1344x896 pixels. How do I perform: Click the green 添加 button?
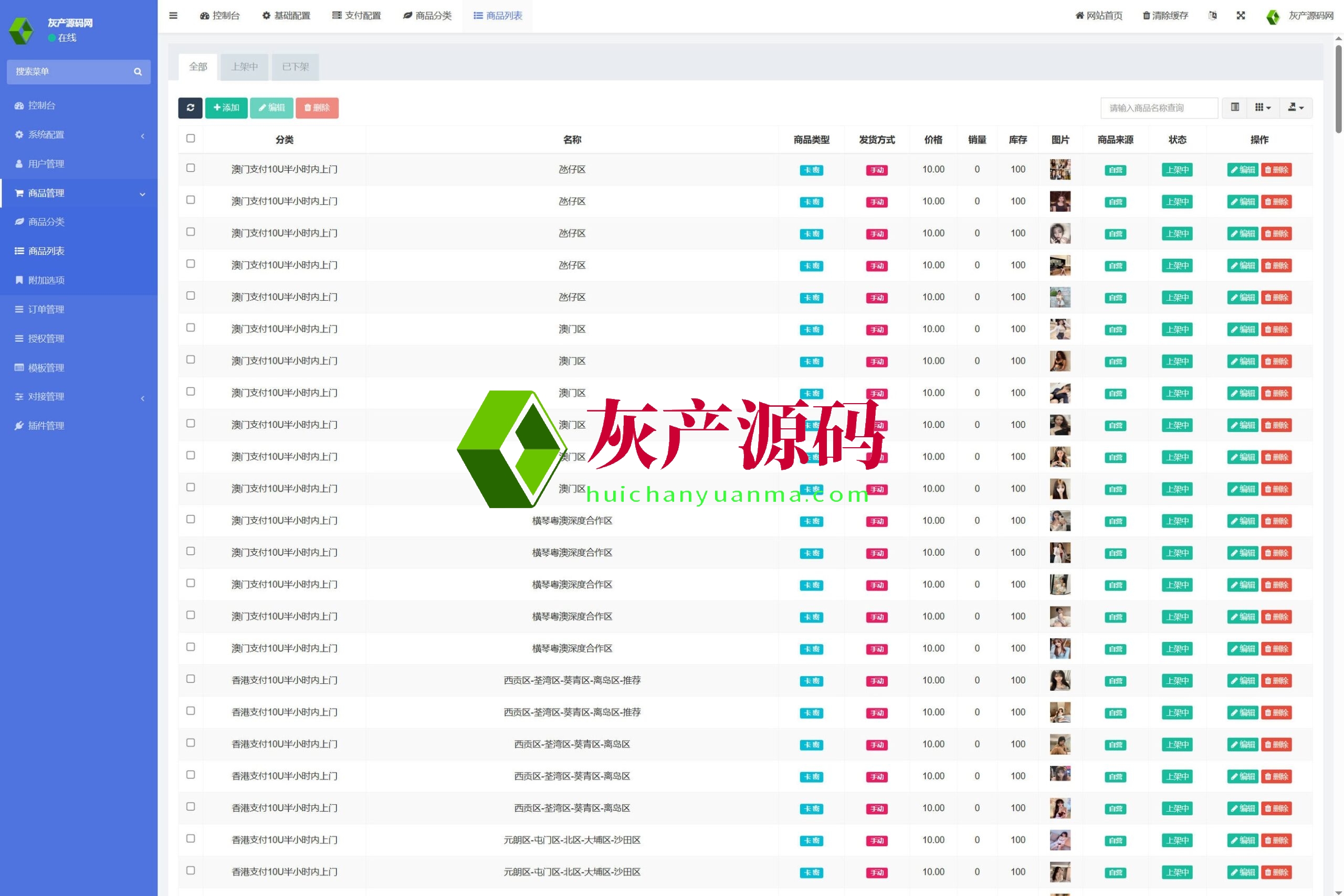click(226, 108)
